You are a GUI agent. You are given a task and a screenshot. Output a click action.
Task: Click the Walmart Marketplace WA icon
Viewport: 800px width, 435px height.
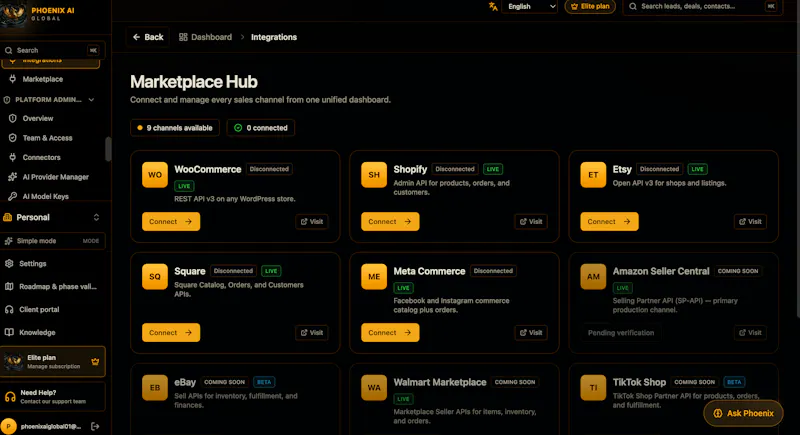click(374, 388)
